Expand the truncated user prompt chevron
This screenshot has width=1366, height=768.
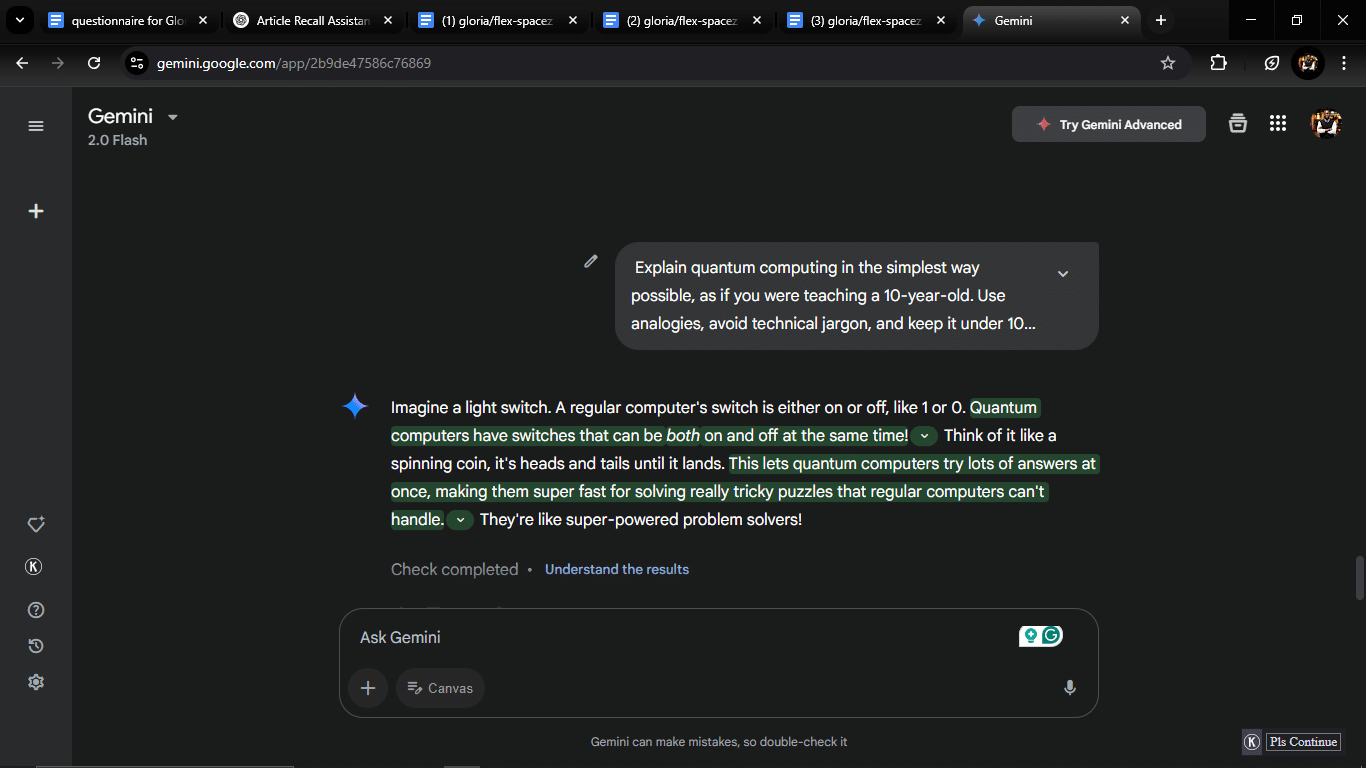point(1063,274)
